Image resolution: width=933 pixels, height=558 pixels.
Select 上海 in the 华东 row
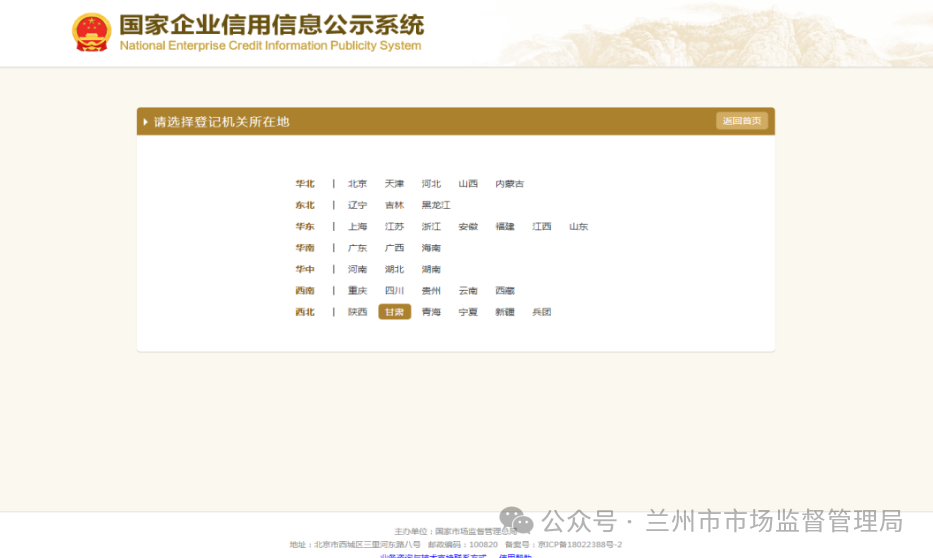tap(357, 227)
